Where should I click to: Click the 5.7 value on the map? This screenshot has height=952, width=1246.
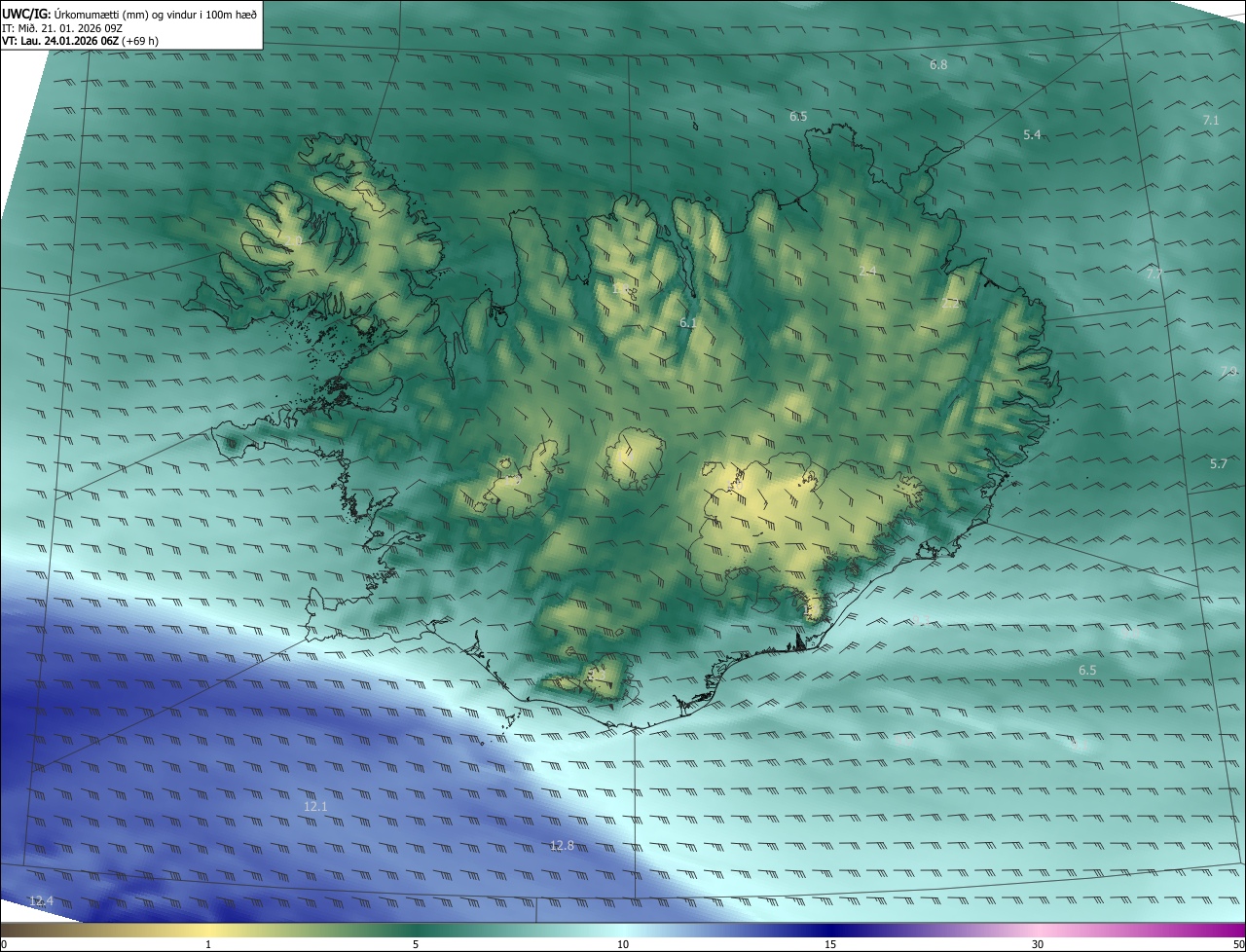point(1219,463)
